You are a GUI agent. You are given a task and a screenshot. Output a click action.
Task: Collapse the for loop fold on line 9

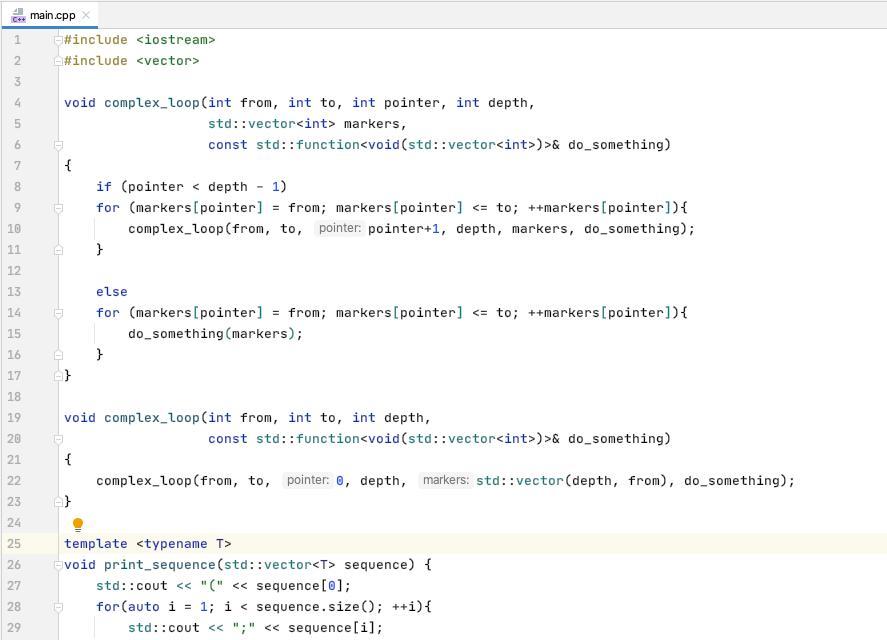(58, 208)
